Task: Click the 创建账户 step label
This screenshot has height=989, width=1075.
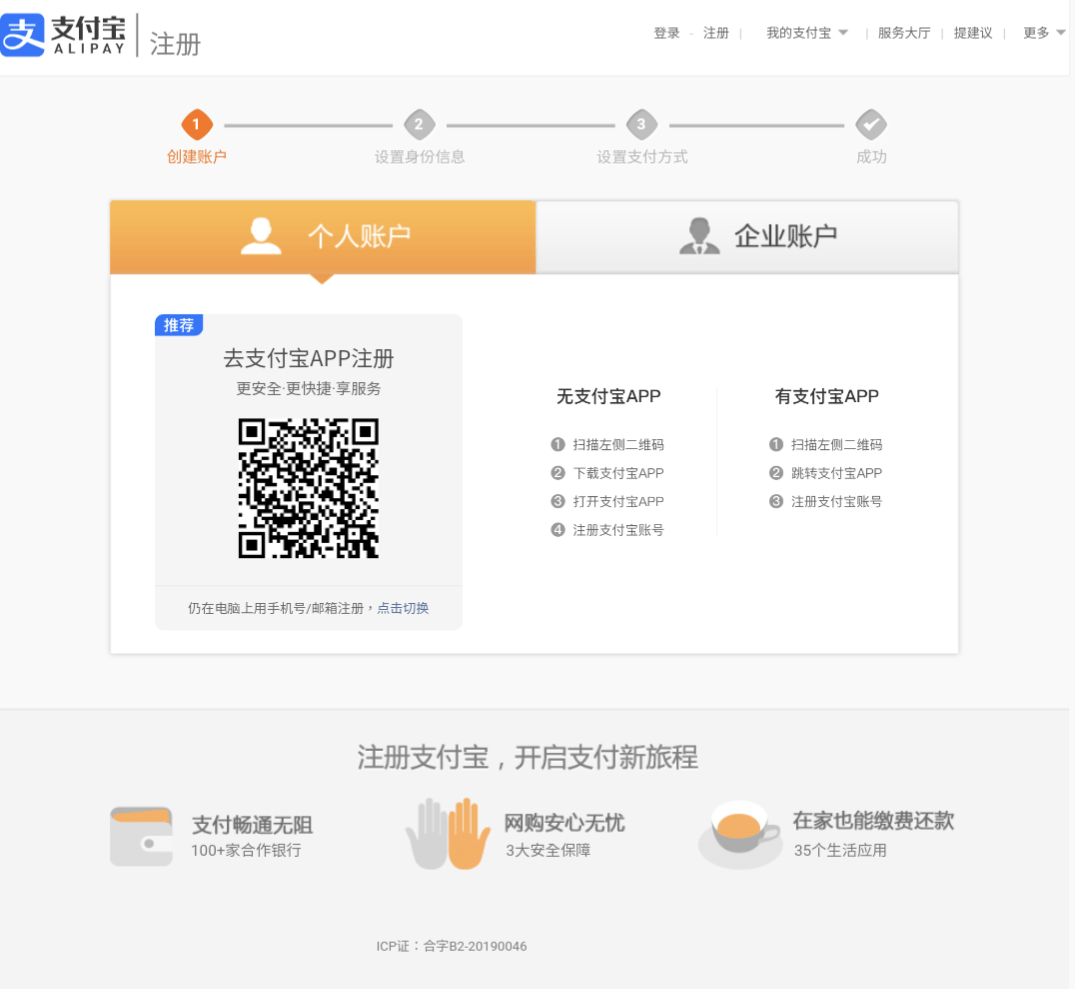Action: click(x=197, y=157)
